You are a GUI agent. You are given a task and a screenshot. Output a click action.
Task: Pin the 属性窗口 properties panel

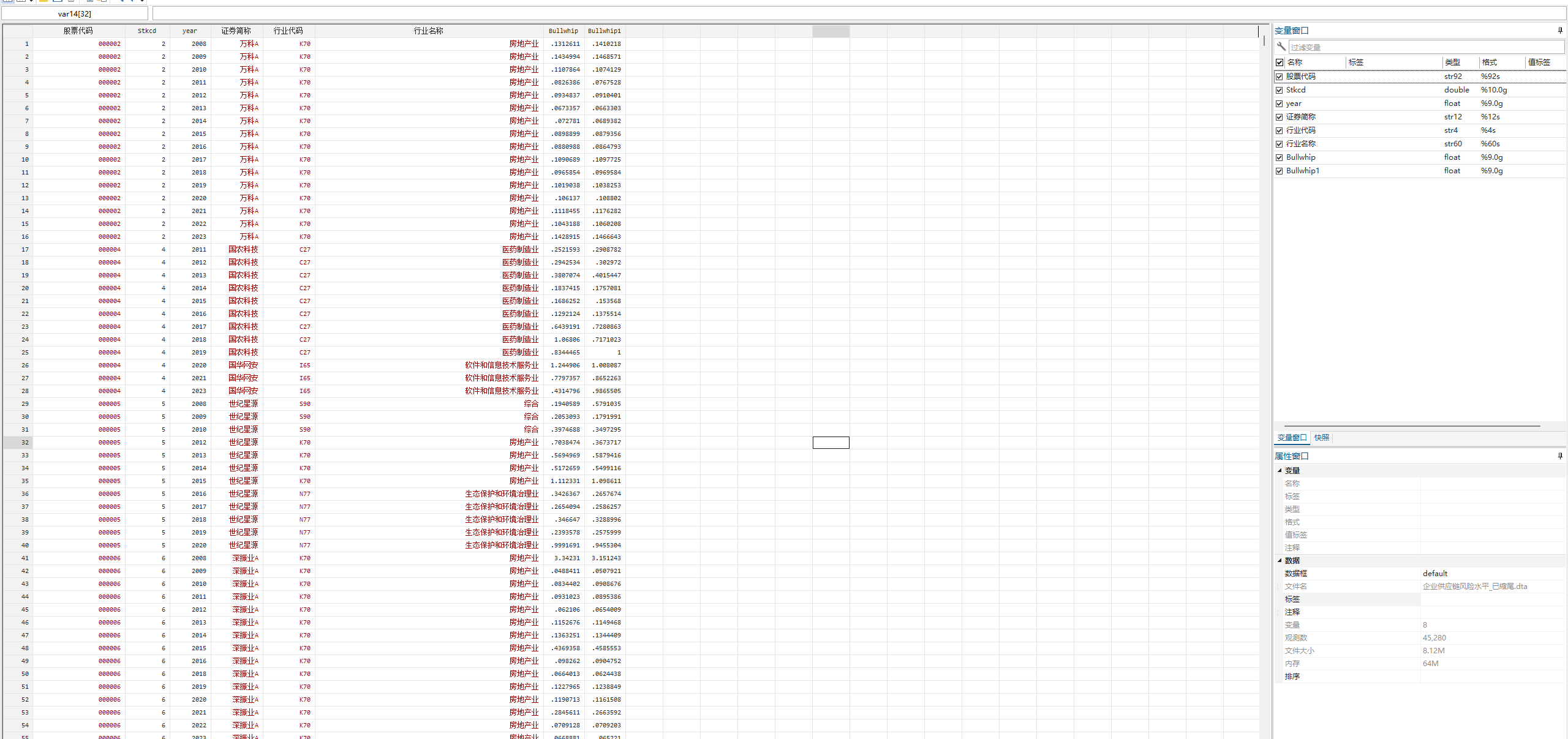coord(1559,456)
